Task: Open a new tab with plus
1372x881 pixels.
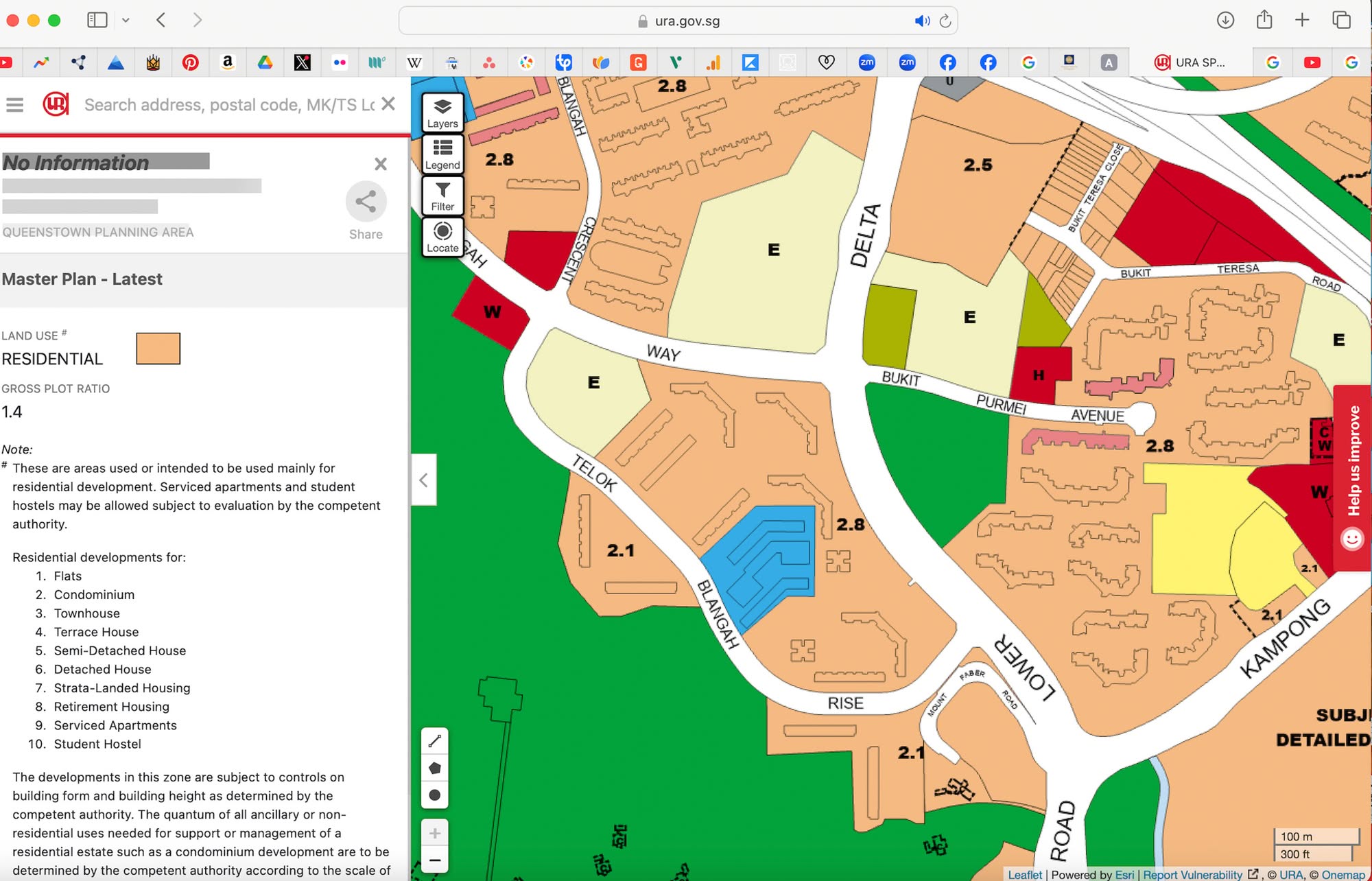Action: tap(1302, 20)
